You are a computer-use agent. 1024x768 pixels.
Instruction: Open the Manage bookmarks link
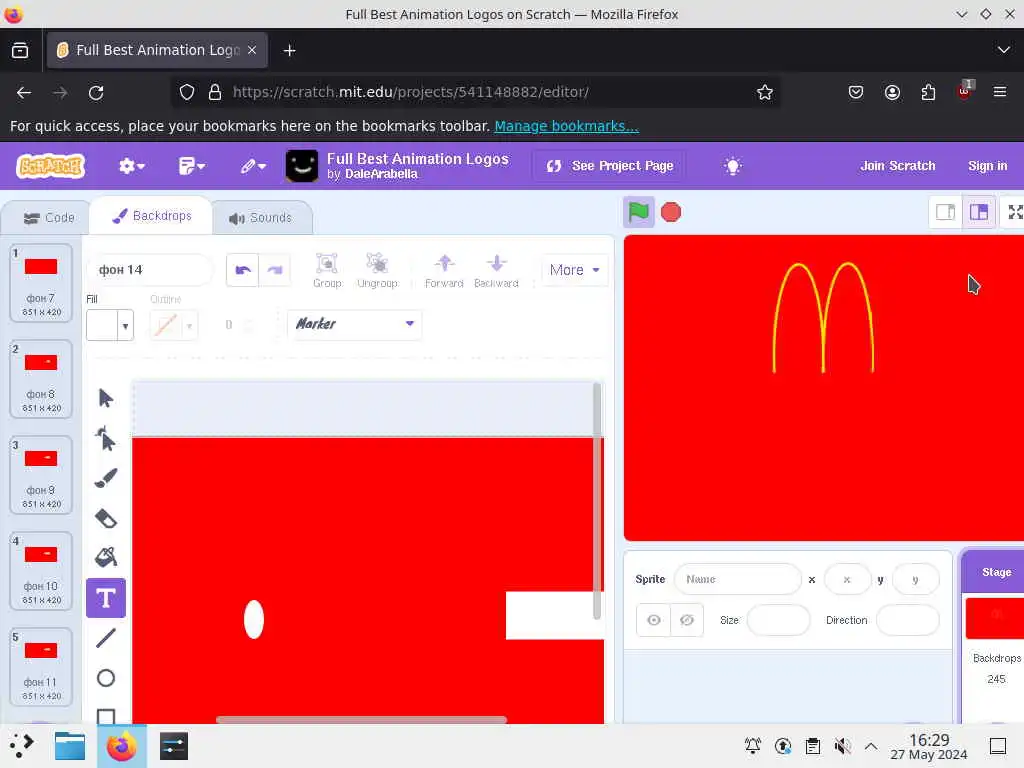point(566,125)
